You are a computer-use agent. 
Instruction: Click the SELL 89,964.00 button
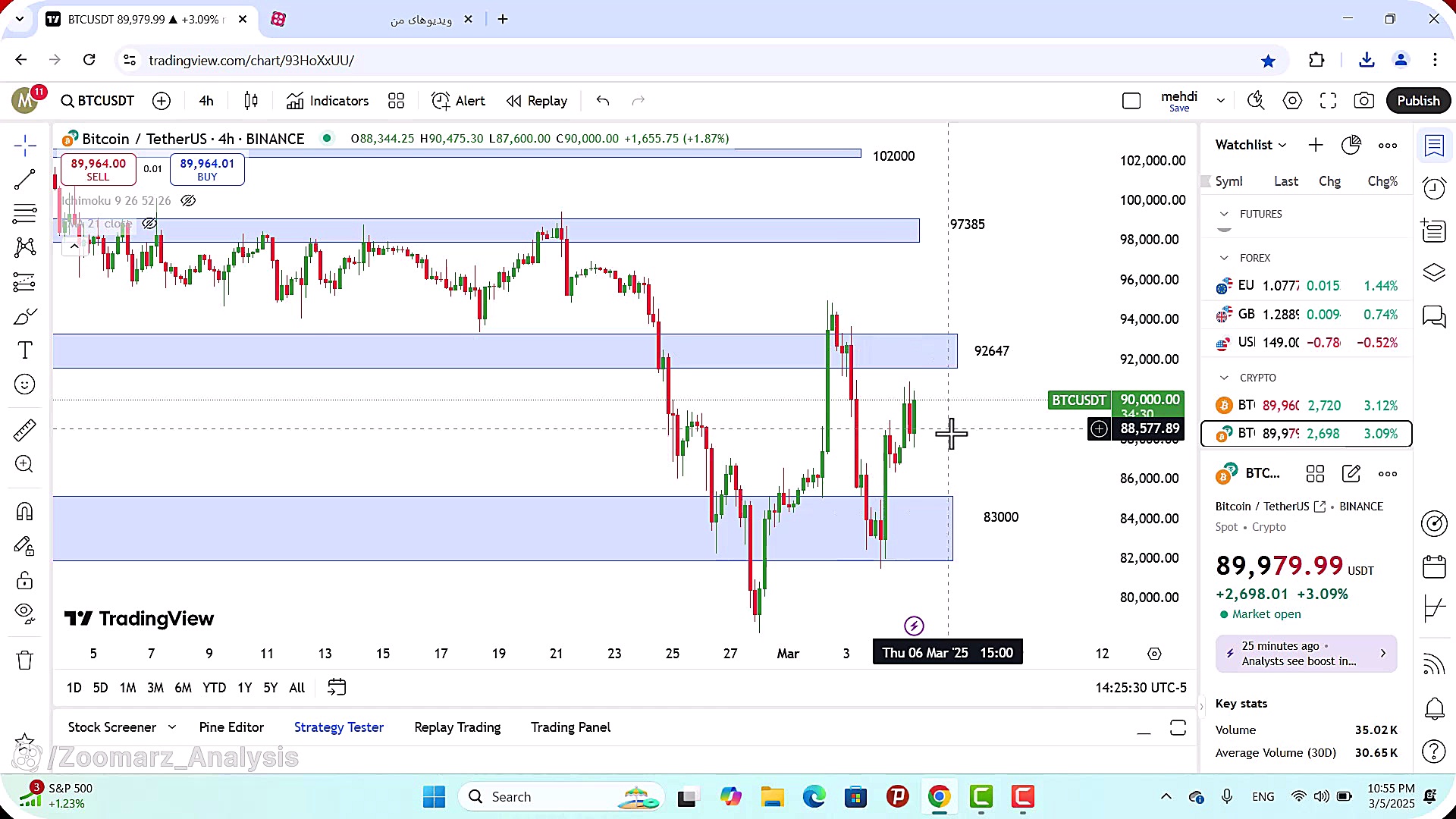[99, 169]
